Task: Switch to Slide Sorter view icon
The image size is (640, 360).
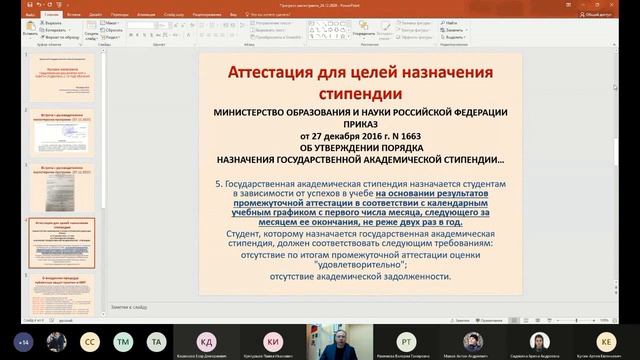Action: click(526, 320)
